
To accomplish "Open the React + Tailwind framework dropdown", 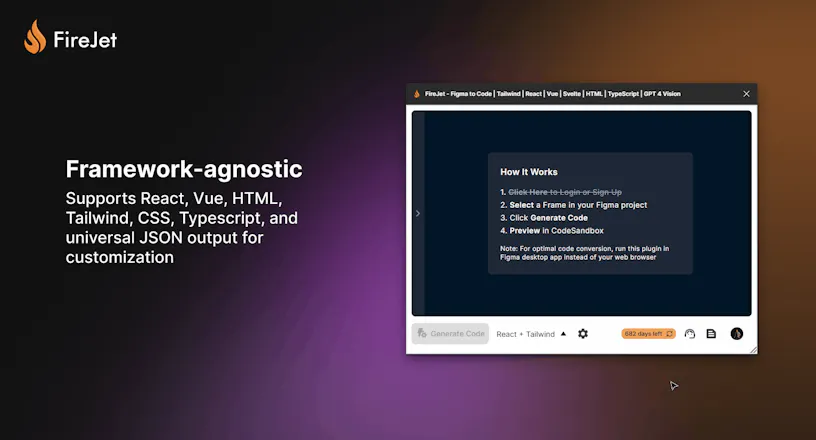I will coord(531,334).
